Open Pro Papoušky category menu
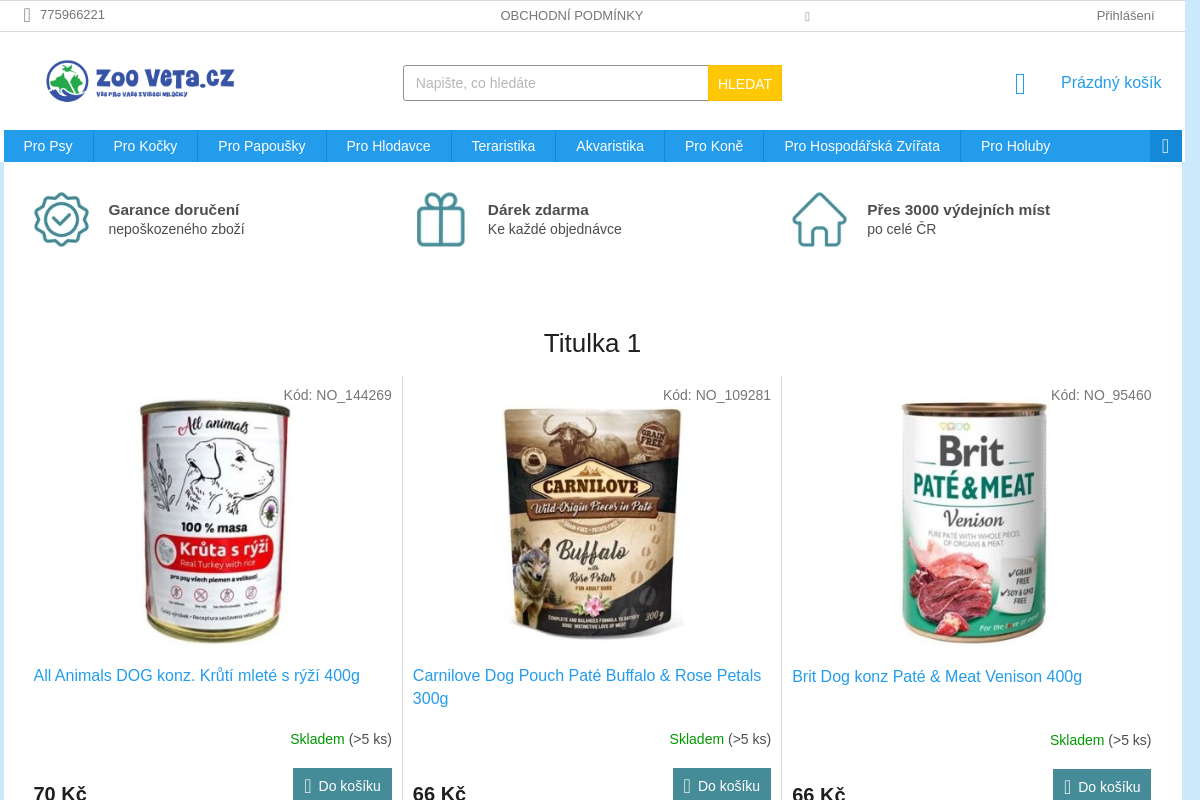 [262, 146]
